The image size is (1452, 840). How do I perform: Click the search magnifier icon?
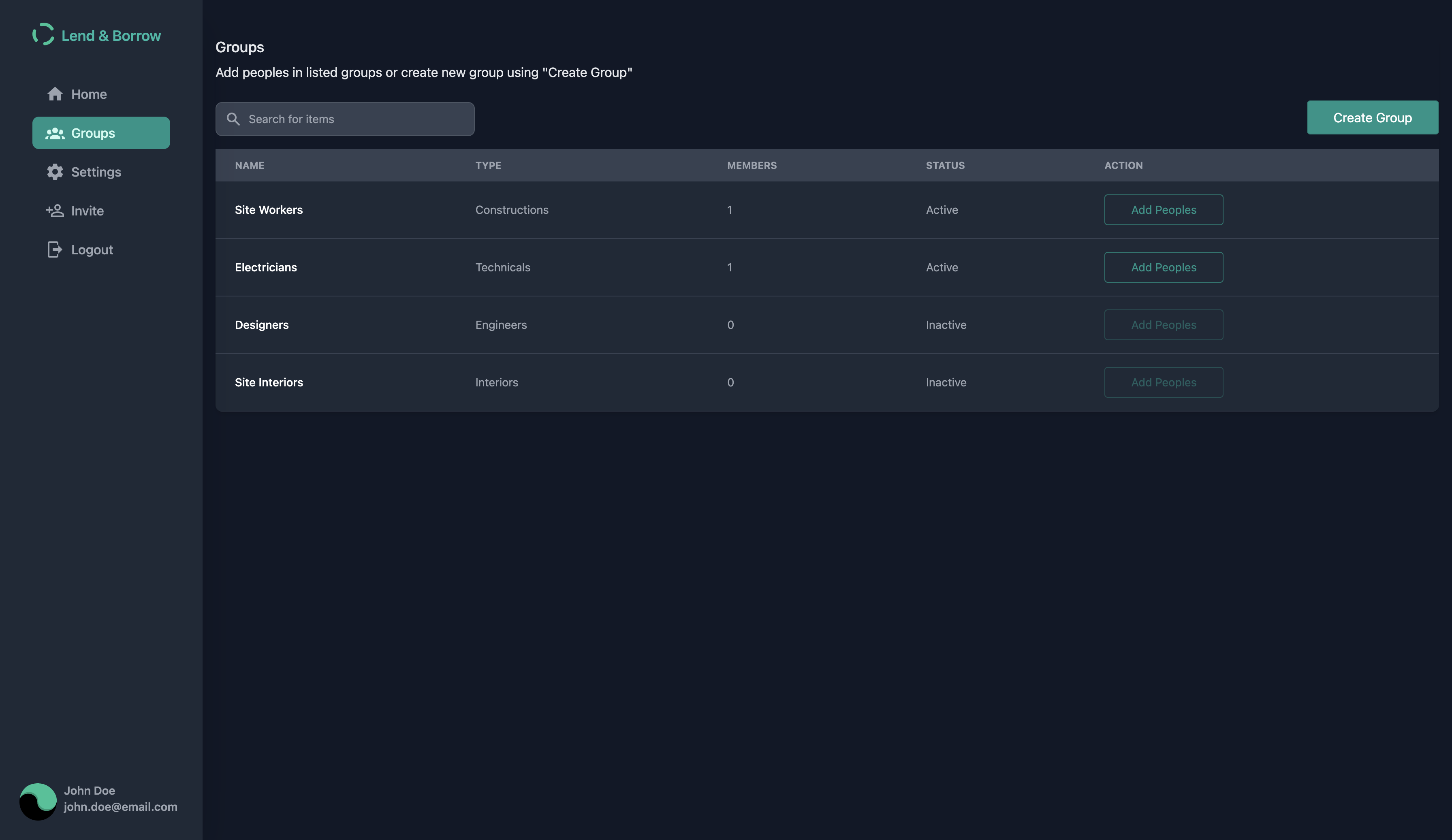click(233, 119)
